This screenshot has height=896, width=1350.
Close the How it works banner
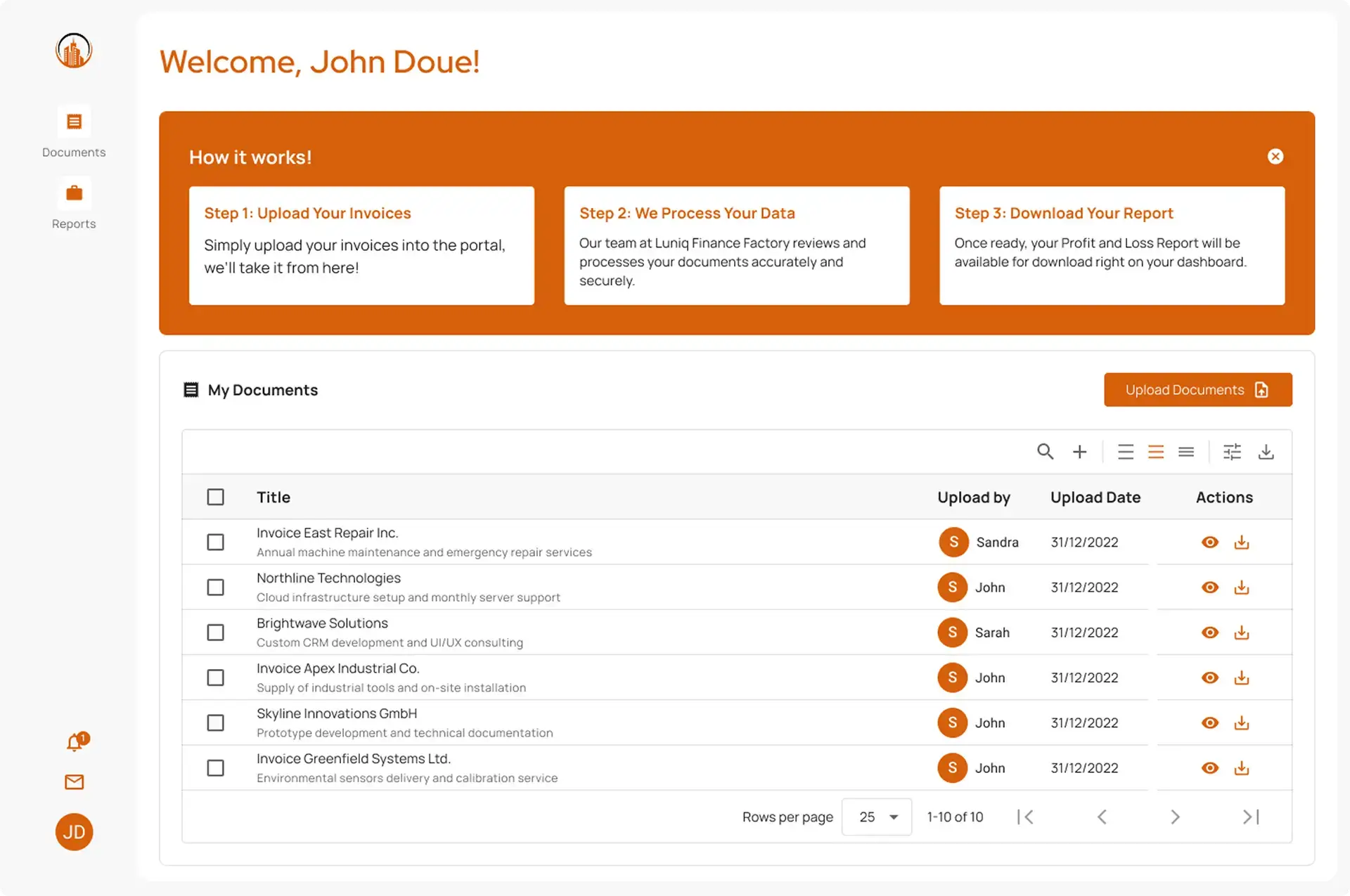pyautogui.click(x=1275, y=157)
